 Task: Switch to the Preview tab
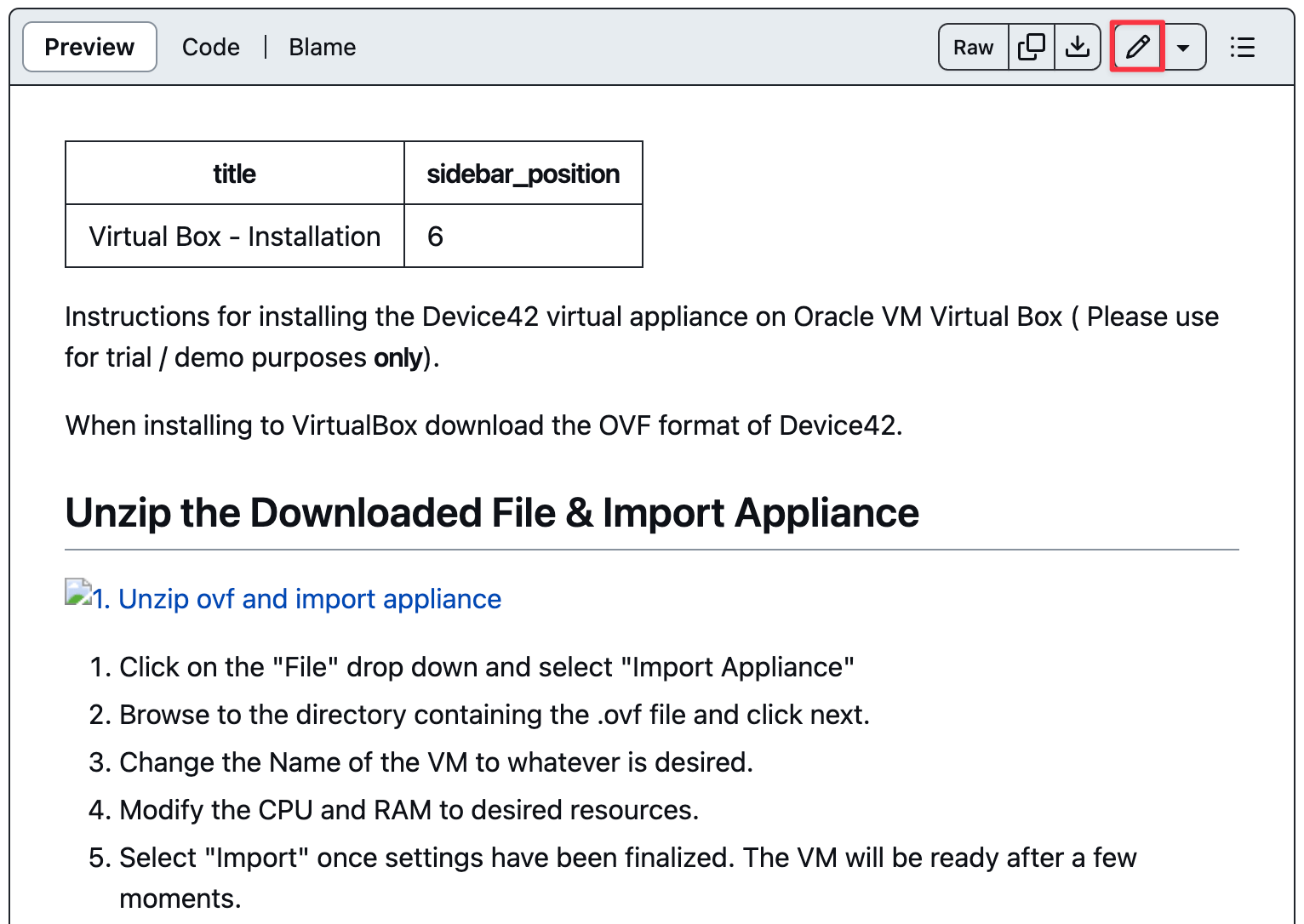coord(89,47)
